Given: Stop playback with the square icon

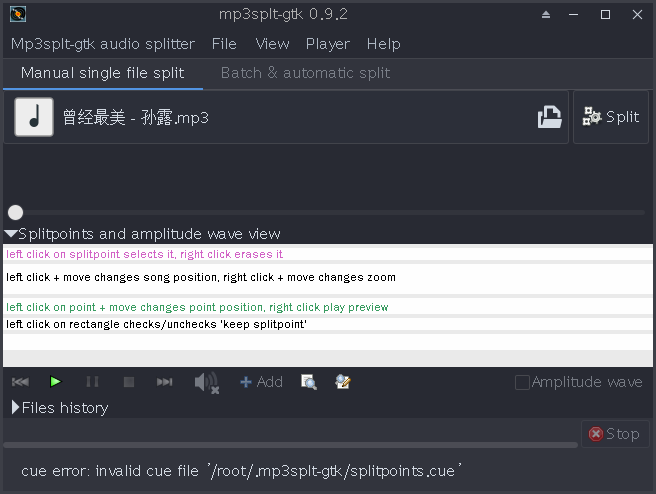Looking at the screenshot, I should coord(129,381).
